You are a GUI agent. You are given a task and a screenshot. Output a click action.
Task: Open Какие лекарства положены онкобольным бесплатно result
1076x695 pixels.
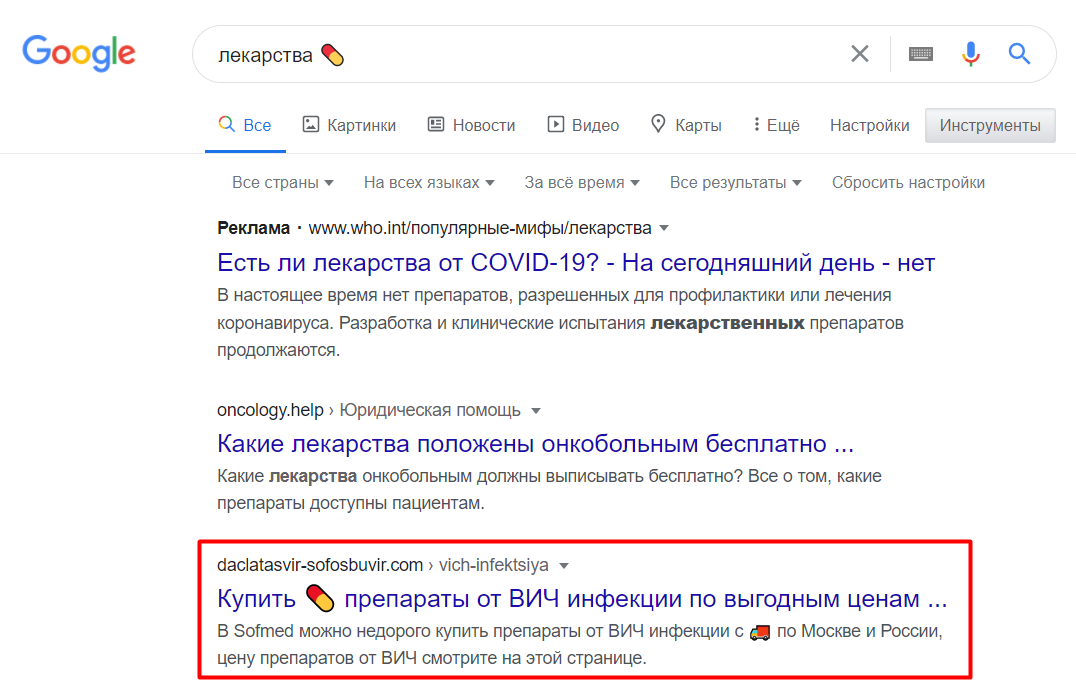click(535, 444)
